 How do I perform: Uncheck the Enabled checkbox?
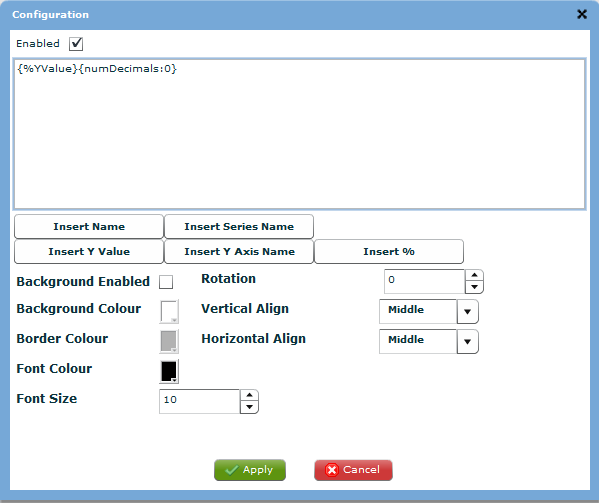point(76,44)
